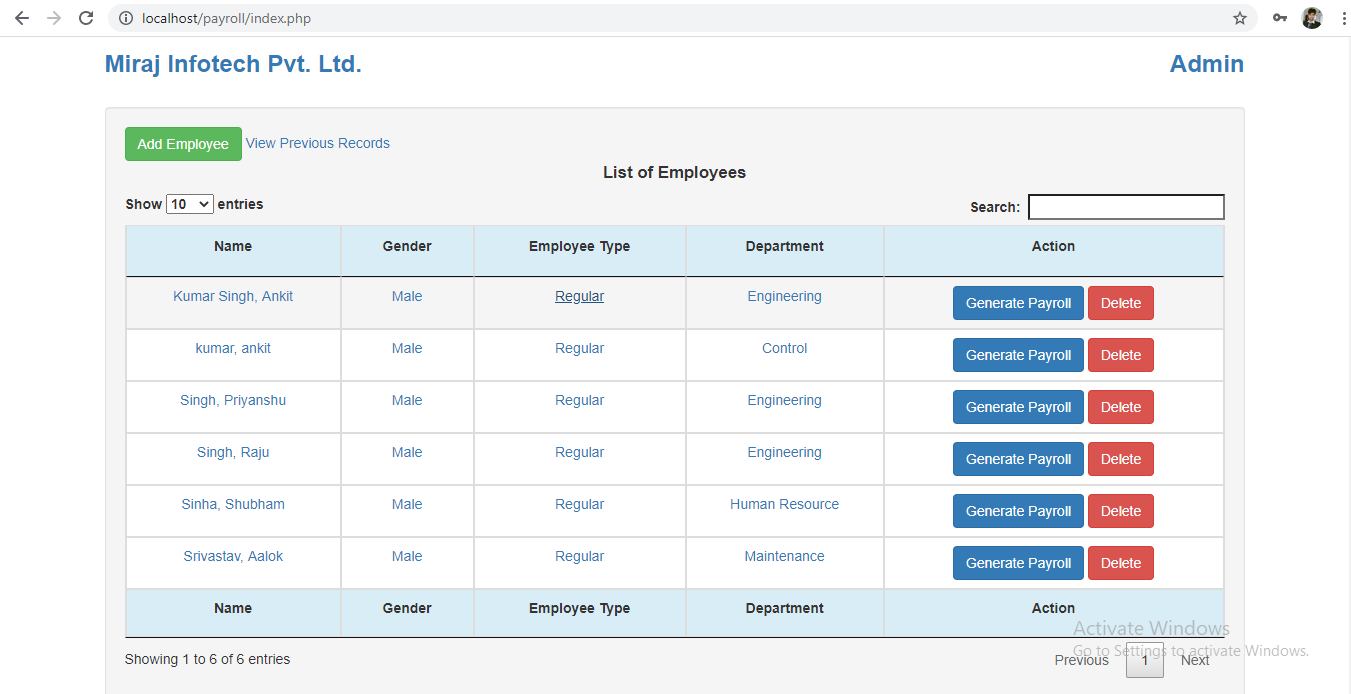
Task: Sort the table by the Department column
Action: 784,246
